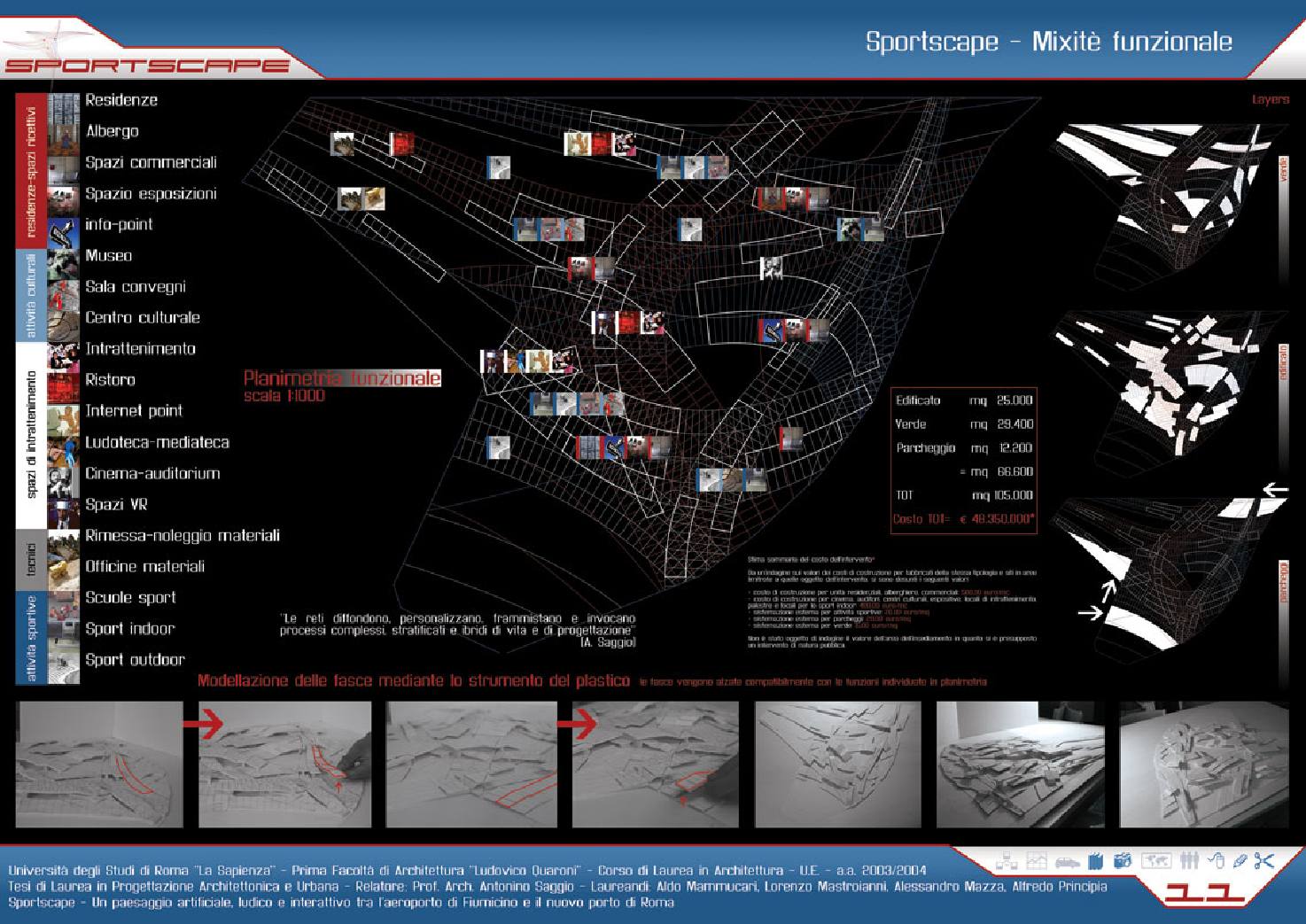Click the Sportscape logo in header
The width and height of the screenshot is (1306, 924).
coord(146,64)
